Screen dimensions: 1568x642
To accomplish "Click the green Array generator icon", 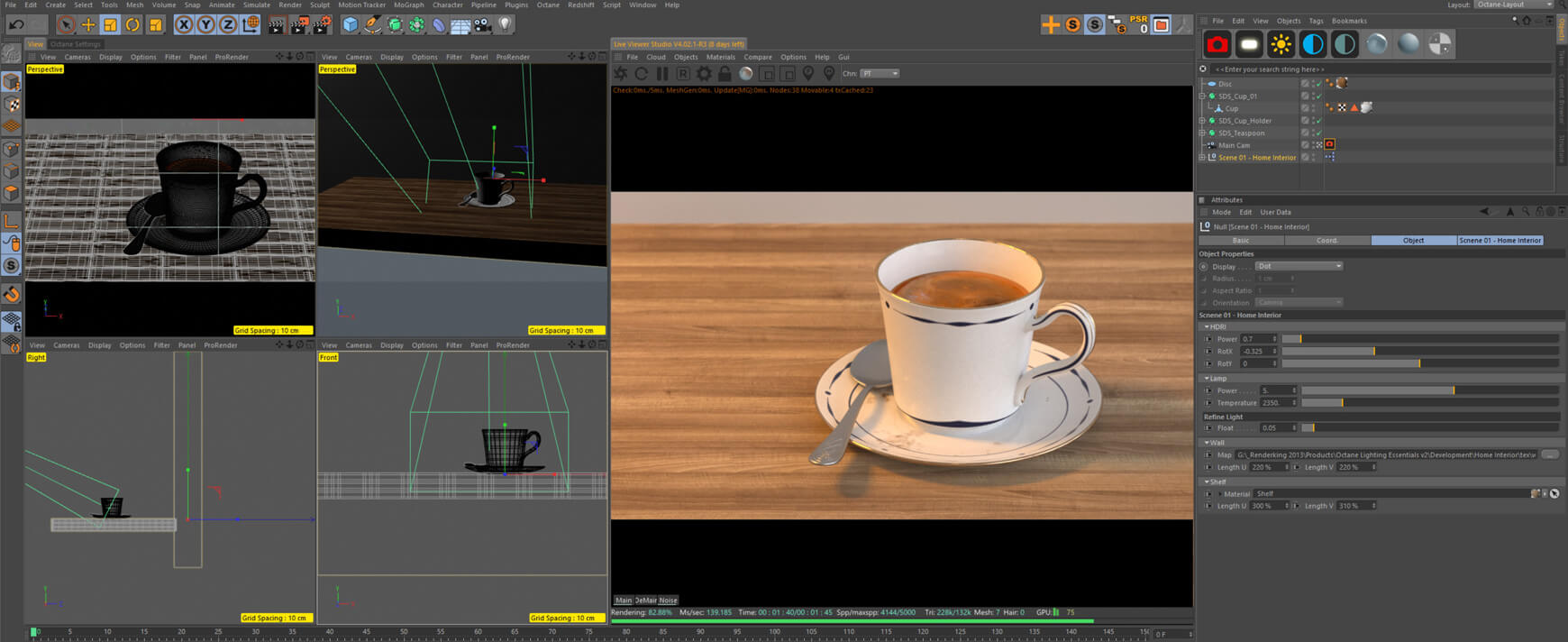I will pyautogui.click(x=416, y=25).
